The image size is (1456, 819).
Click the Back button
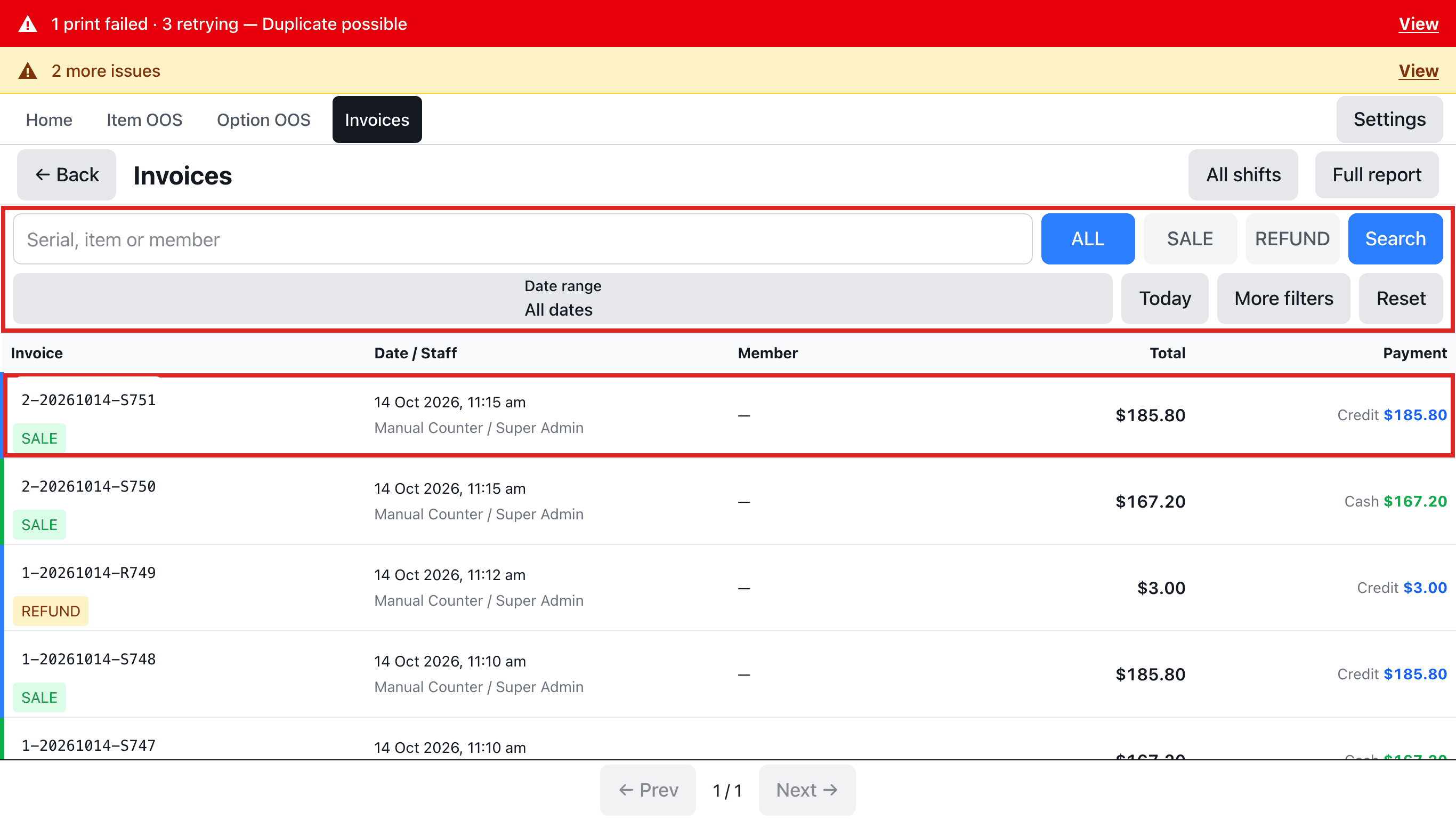point(67,175)
